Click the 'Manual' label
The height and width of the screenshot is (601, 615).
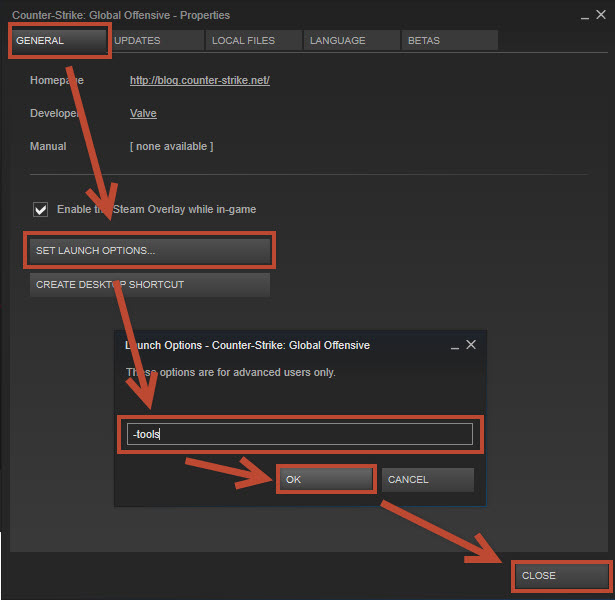pos(48,146)
